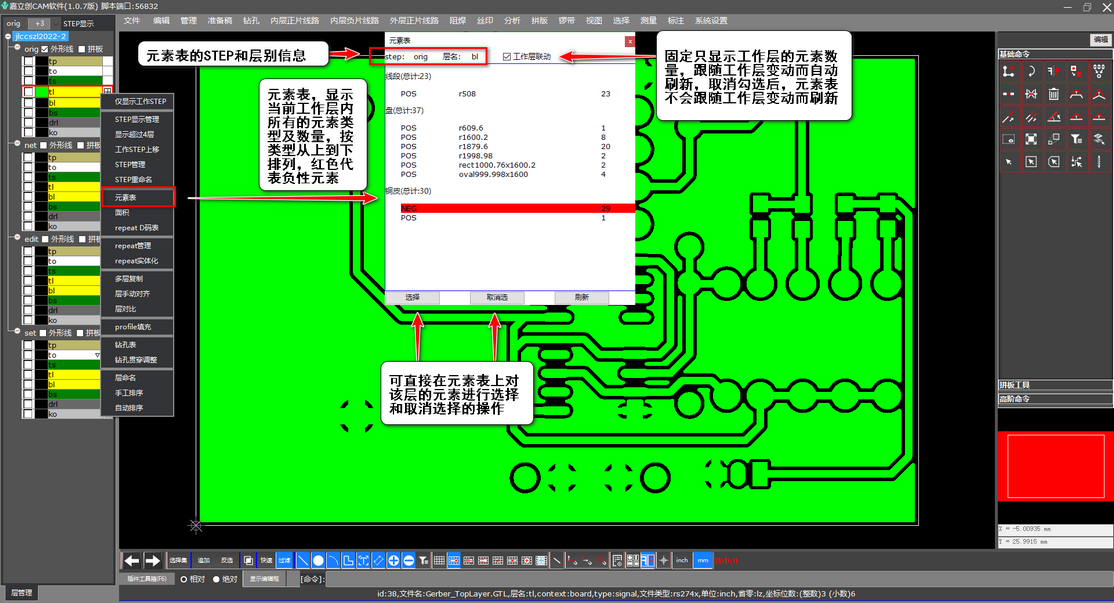1114x603 pixels.
Task: Click the fit-to-frame icon in basic commands
Action: [x=1031, y=139]
